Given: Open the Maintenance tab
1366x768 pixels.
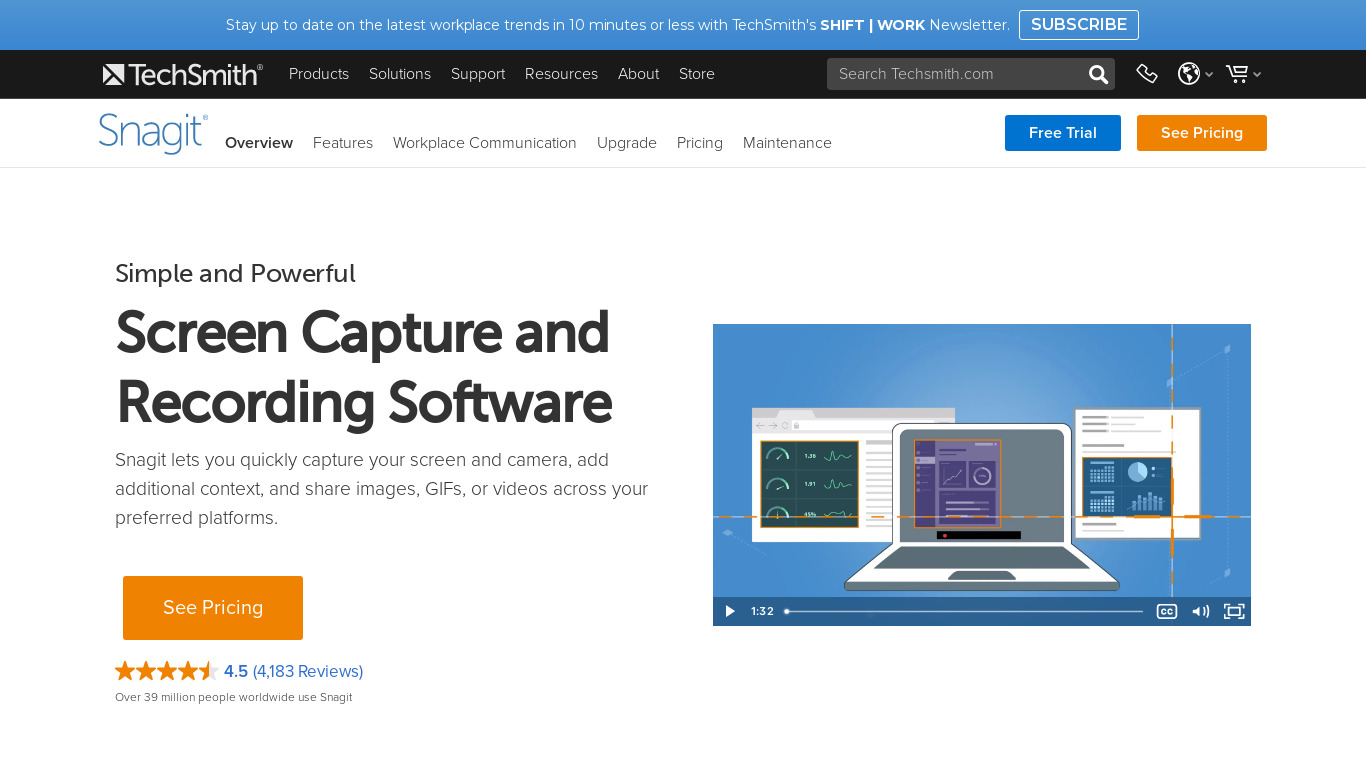Looking at the screenshot, I should (787, 143).
